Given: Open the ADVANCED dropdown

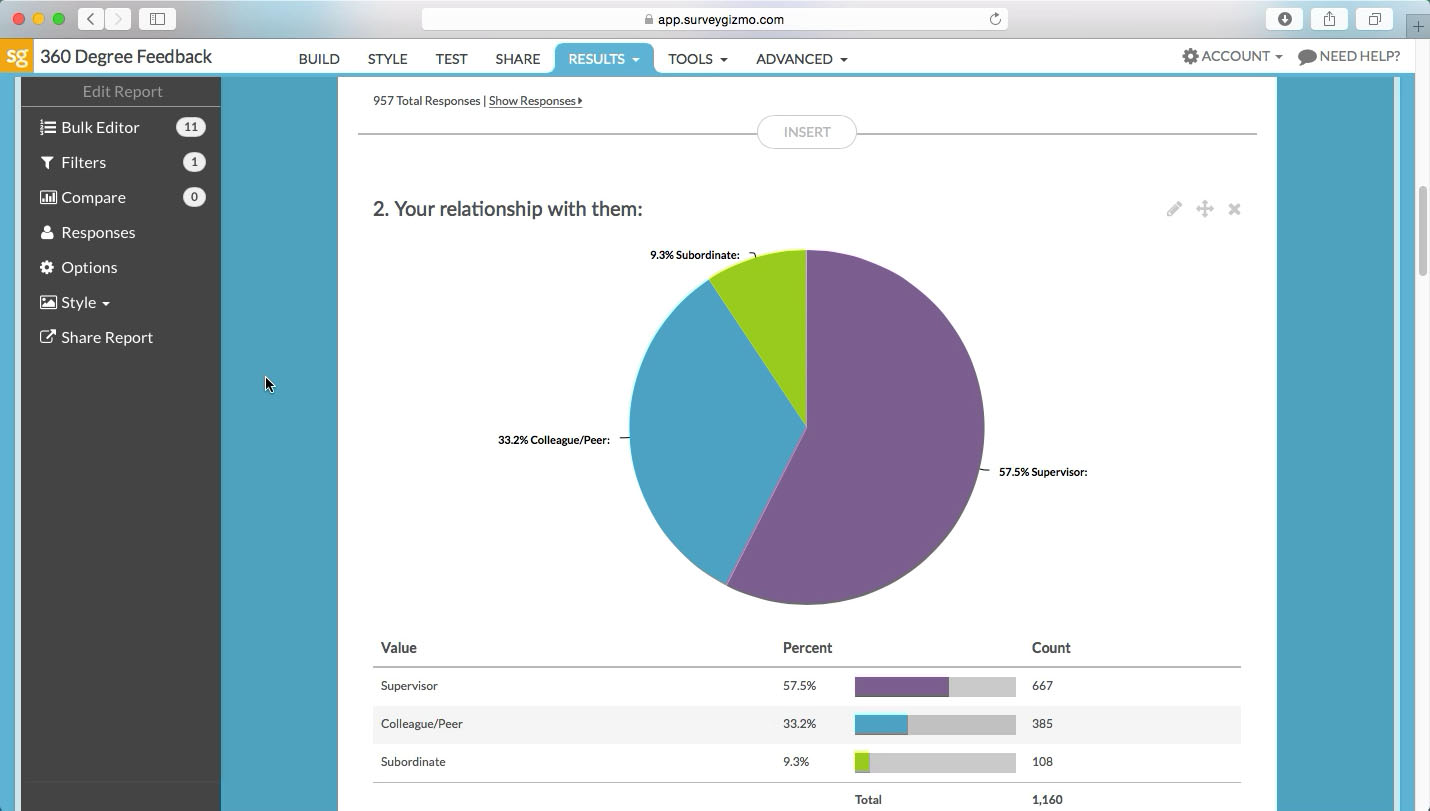Looking at the screenshot, I should 801,59.
